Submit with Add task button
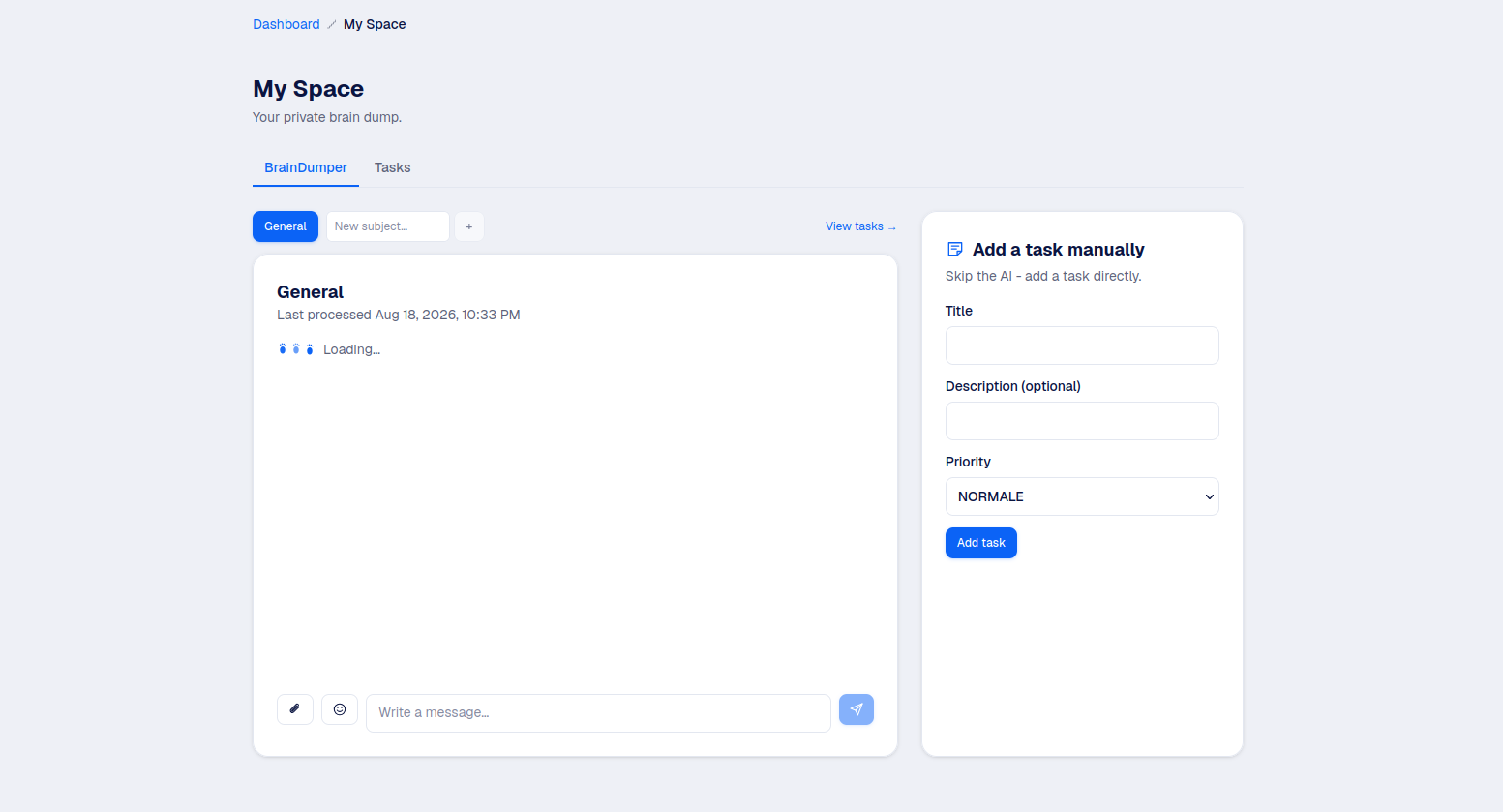Viewport: 1503px width, 812px height. (981, 543)
